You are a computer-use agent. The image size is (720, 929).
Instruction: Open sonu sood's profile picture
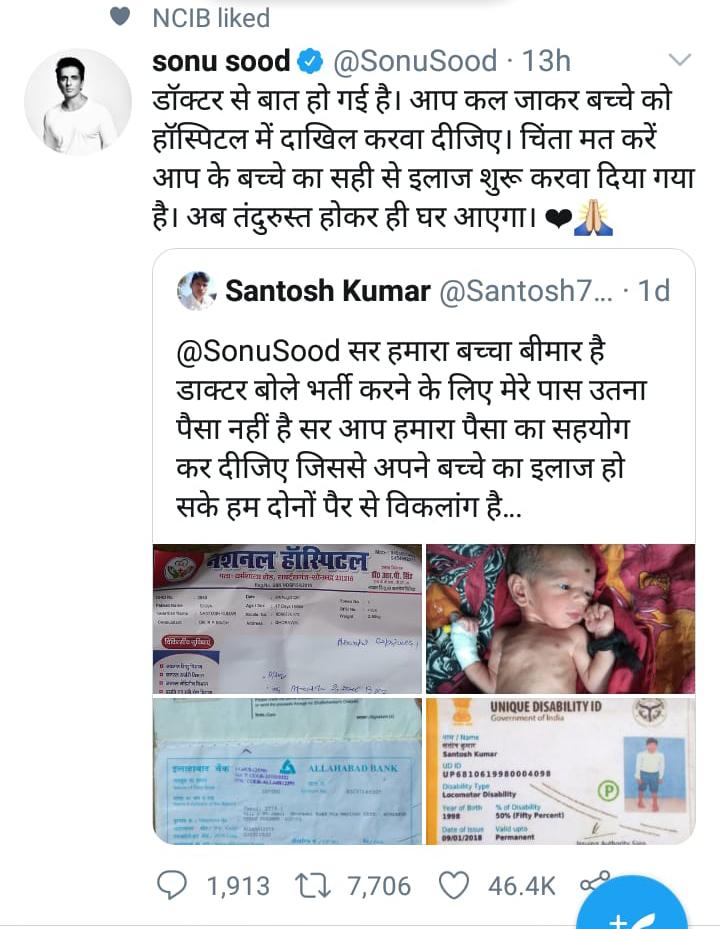point(78,102)
